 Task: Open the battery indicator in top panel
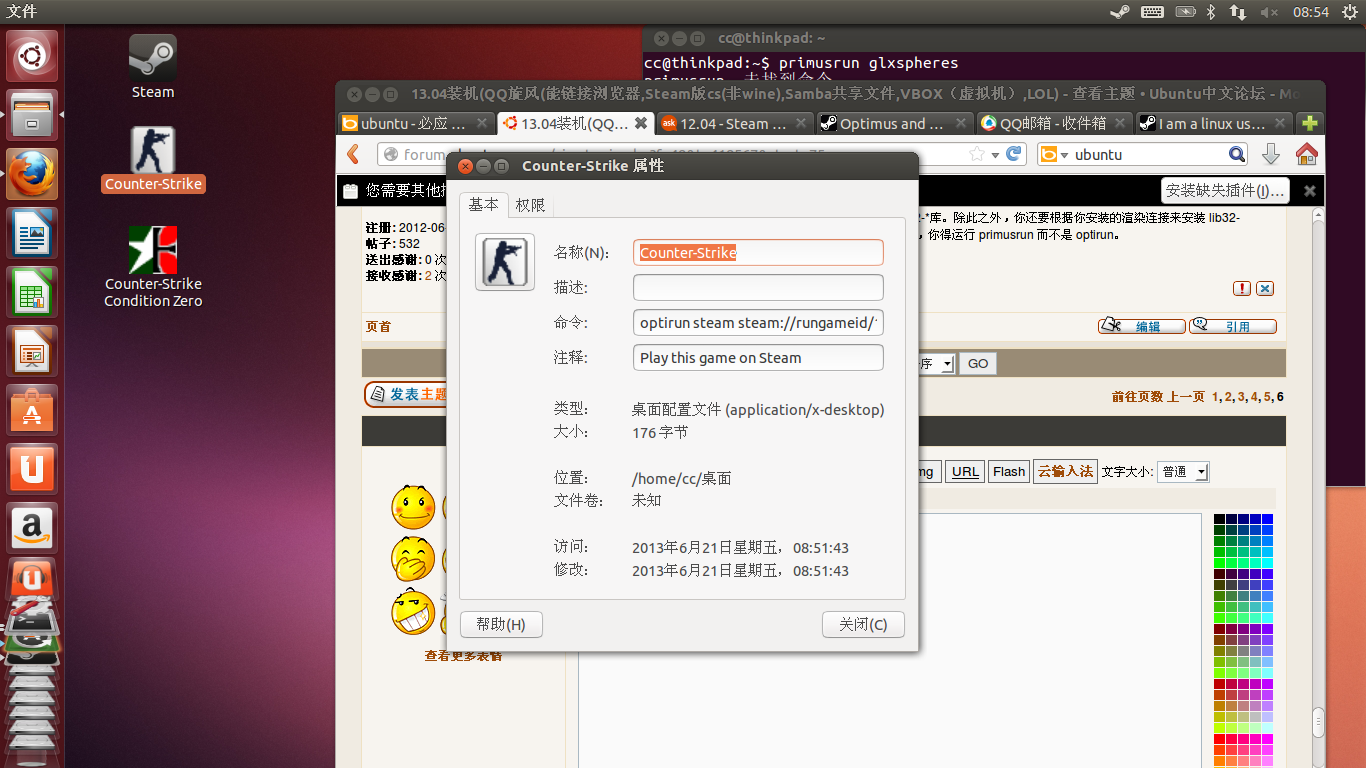[1185, 12]
